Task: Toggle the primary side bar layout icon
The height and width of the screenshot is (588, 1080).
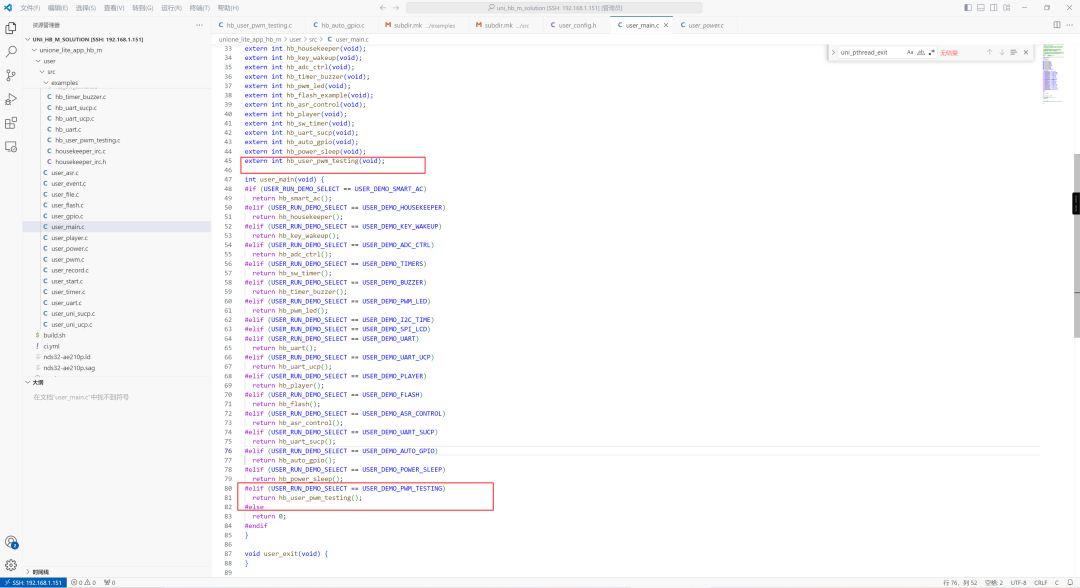Action: coord(968,8)
